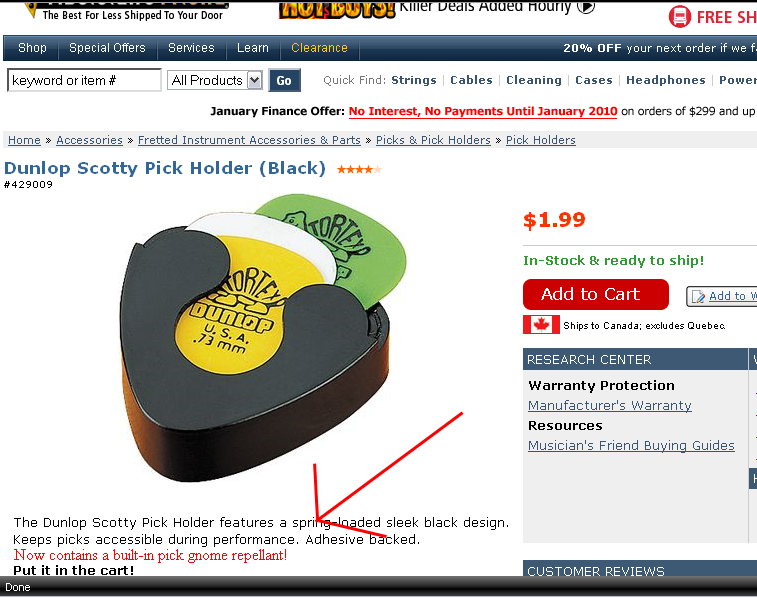Click the wish list notepad icon

click(x=698, y=296)
